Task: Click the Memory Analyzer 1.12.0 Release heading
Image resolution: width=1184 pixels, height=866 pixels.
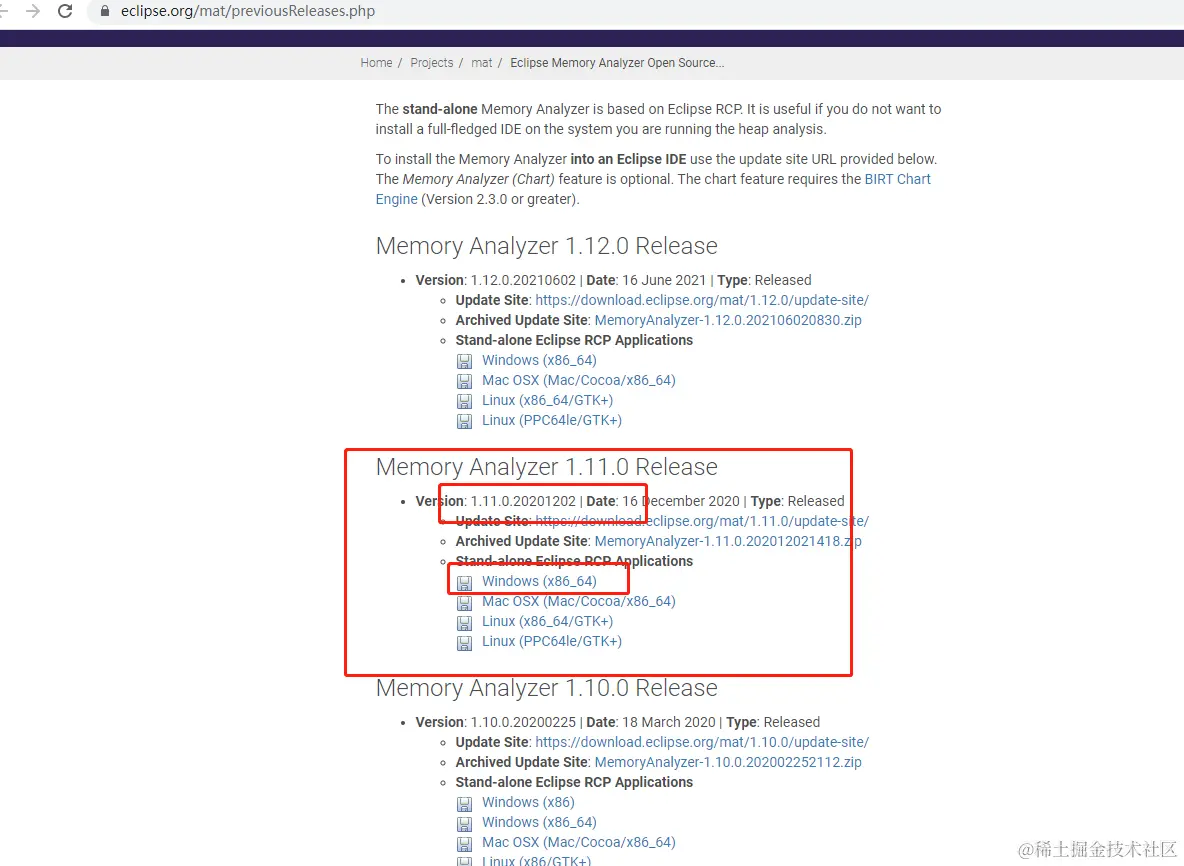Action: pos(547,245)
